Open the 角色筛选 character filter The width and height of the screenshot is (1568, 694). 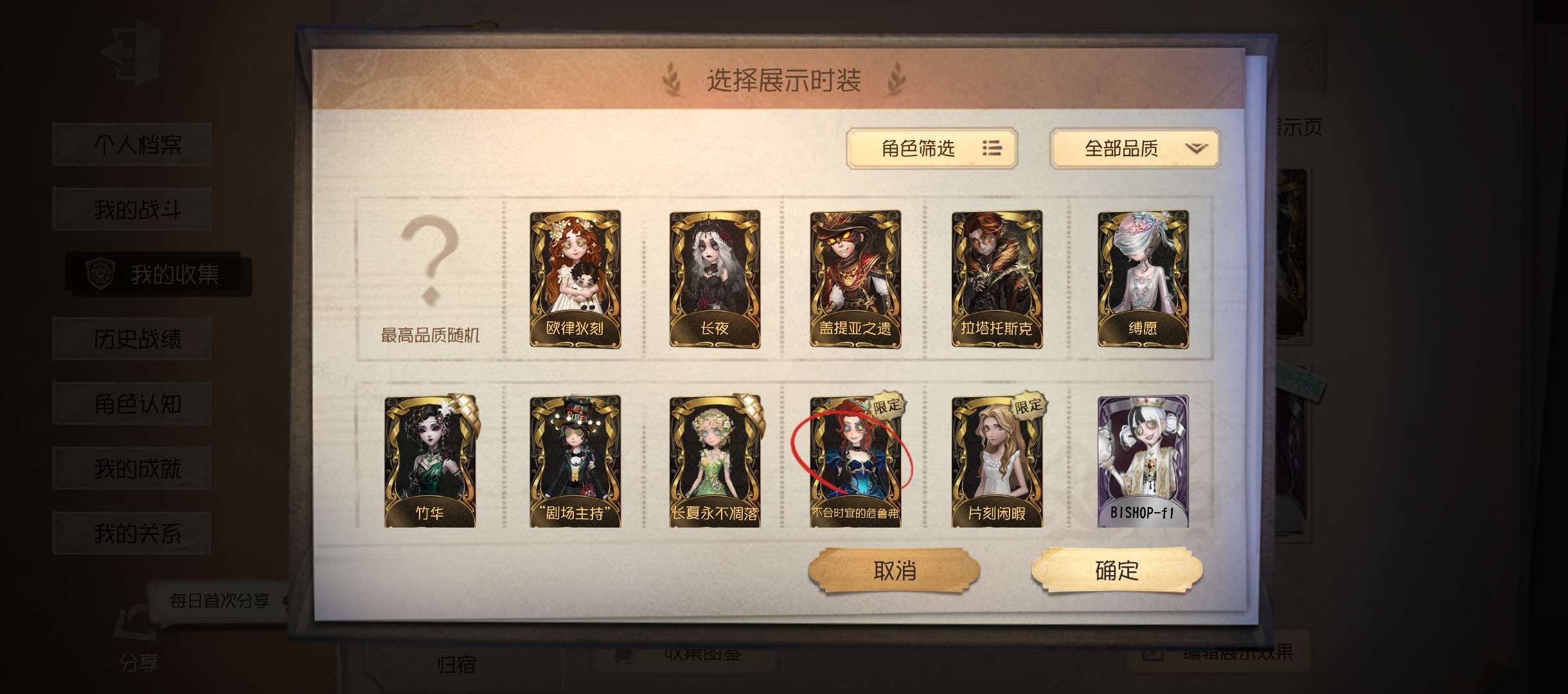coord(932,148)
